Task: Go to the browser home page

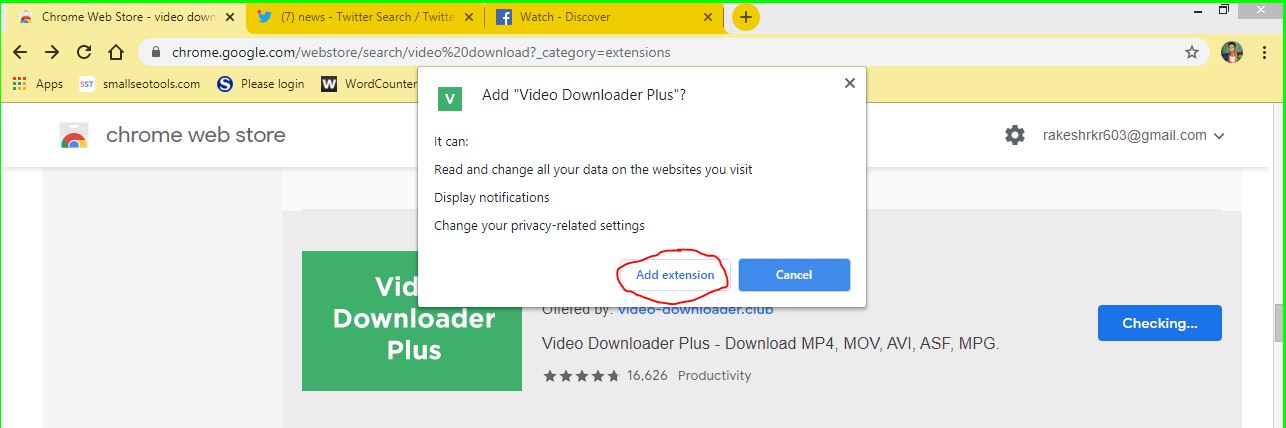Action: point(116,52)
